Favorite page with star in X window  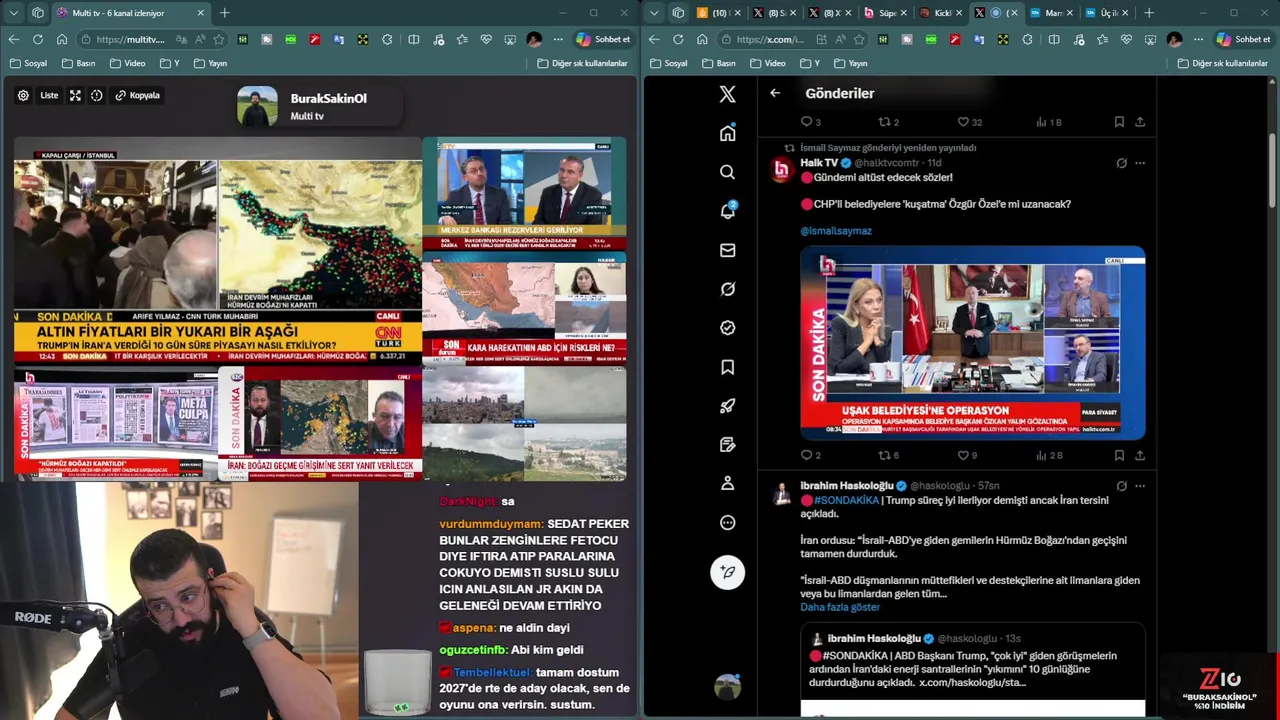pyautogui.click(x=859, y=39)
